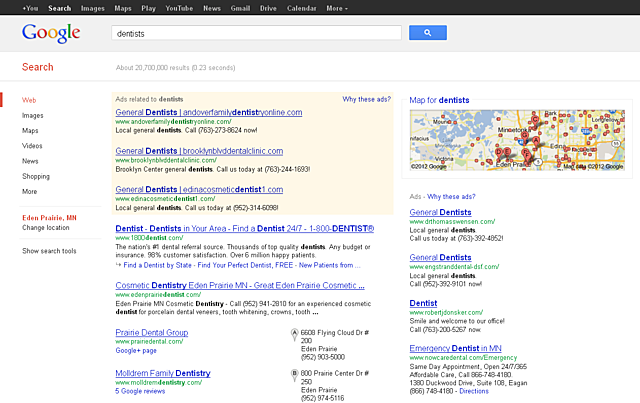Open Calendar in the top bar
This screenshot has width=640, height=403.
click(x=302, y=8)
